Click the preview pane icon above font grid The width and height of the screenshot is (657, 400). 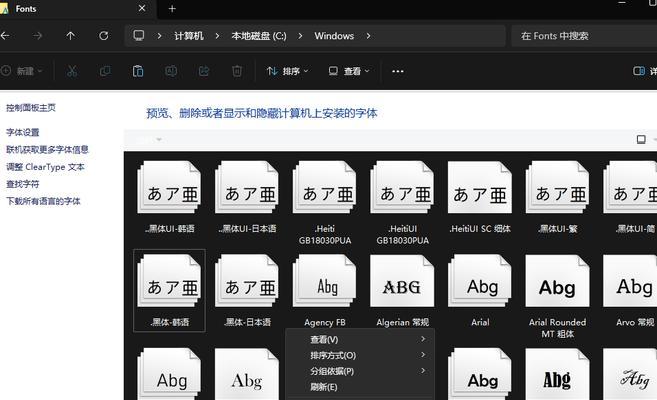pos(641,139)
